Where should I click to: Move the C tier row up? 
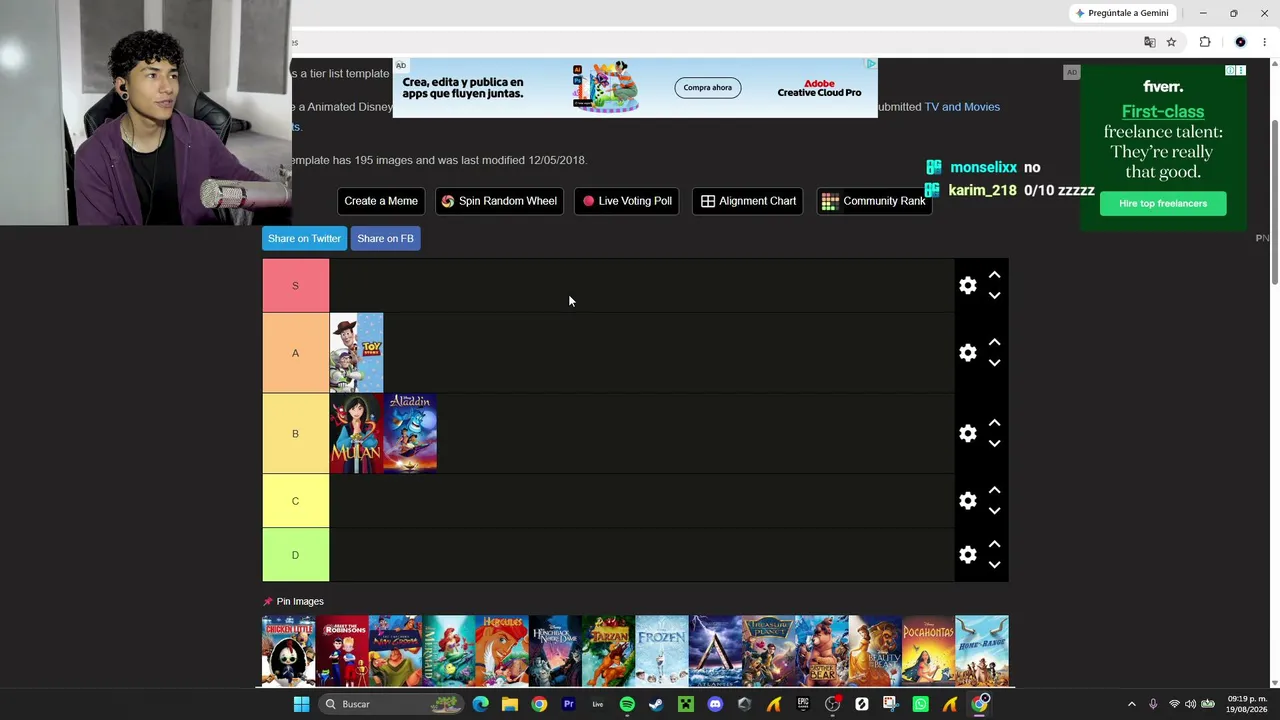click(x=994, y=490)
